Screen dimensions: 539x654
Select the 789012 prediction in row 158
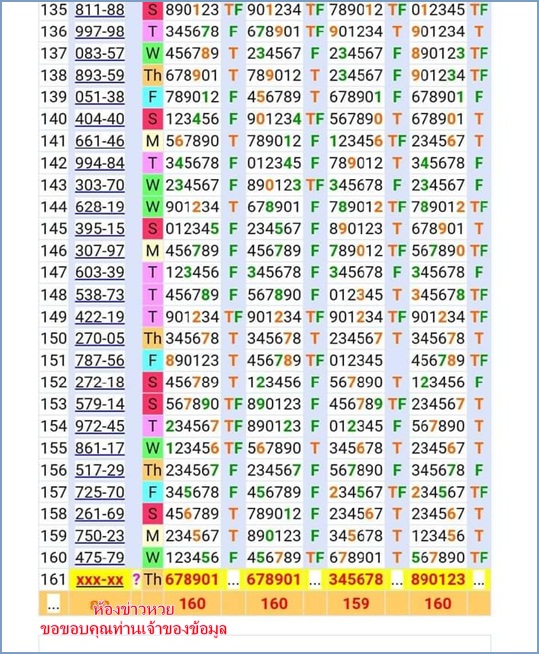274,514
